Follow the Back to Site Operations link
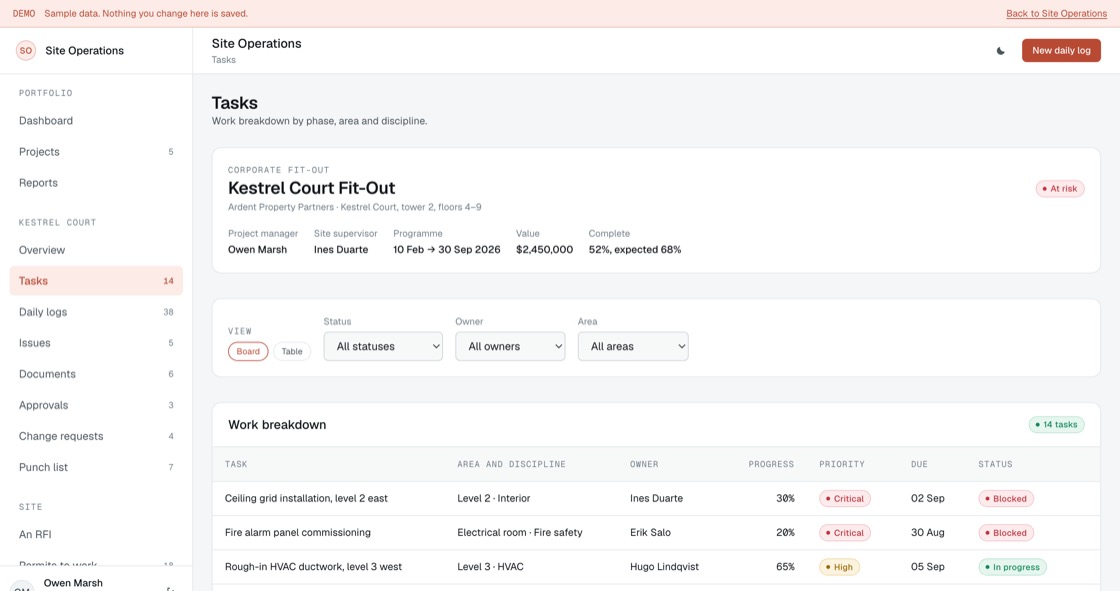Viewport: 1120px width, 591px height. point(1056,14)
